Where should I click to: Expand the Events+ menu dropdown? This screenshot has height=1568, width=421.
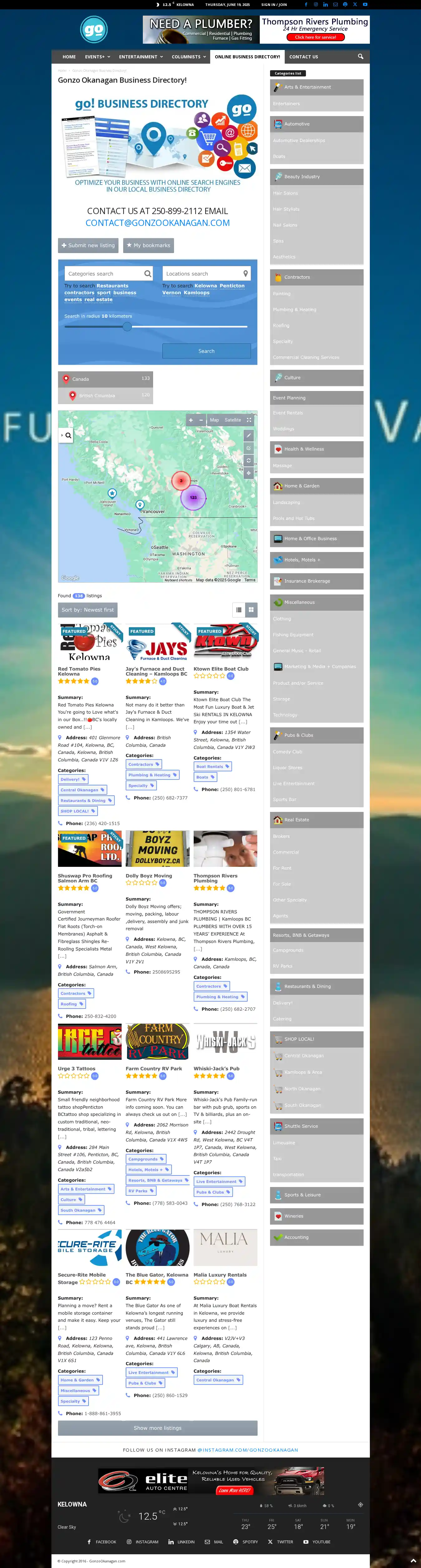tap(97, 56)
